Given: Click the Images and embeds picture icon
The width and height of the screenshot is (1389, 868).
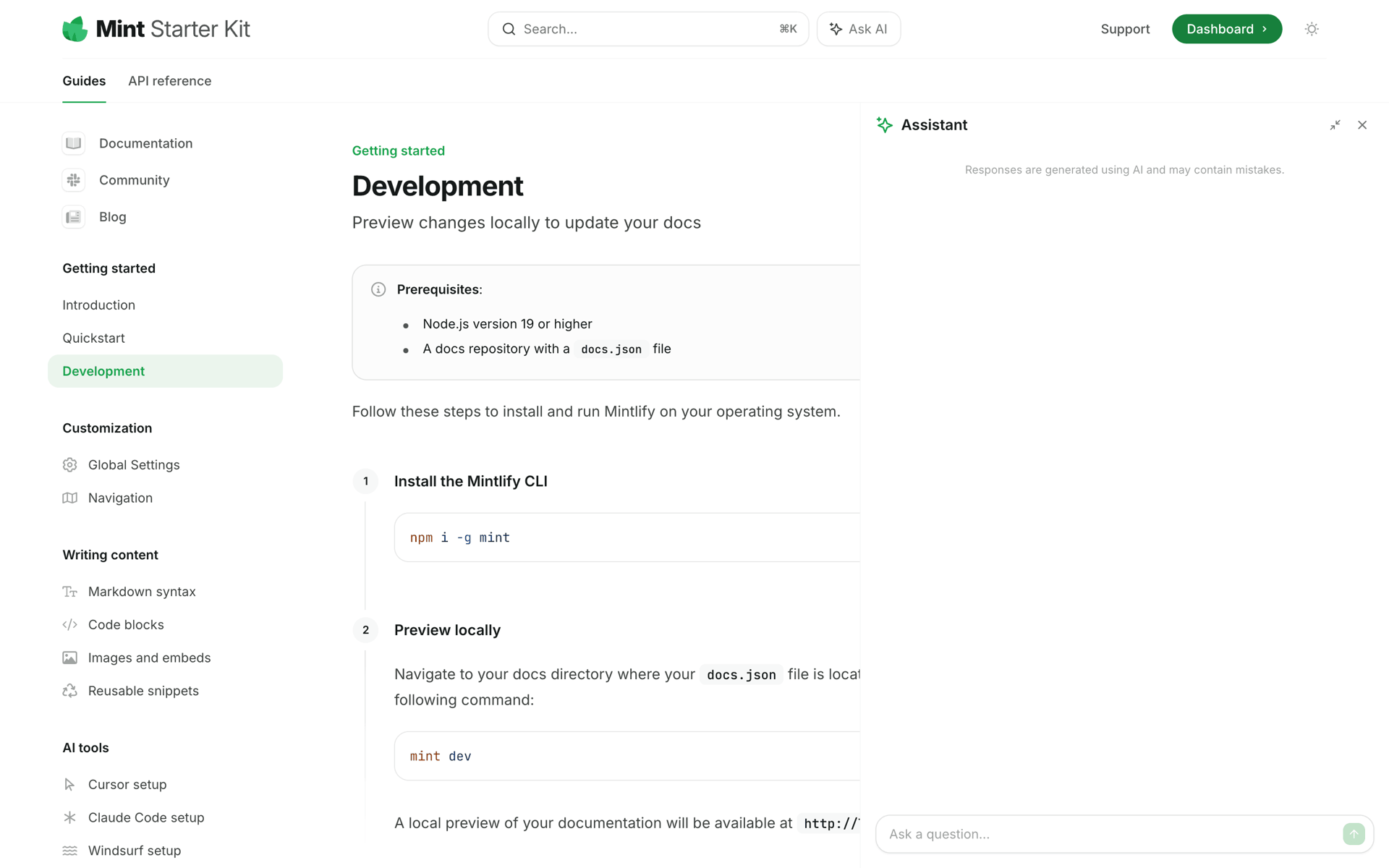Looking at the screenshot, I should click(69, 658).
